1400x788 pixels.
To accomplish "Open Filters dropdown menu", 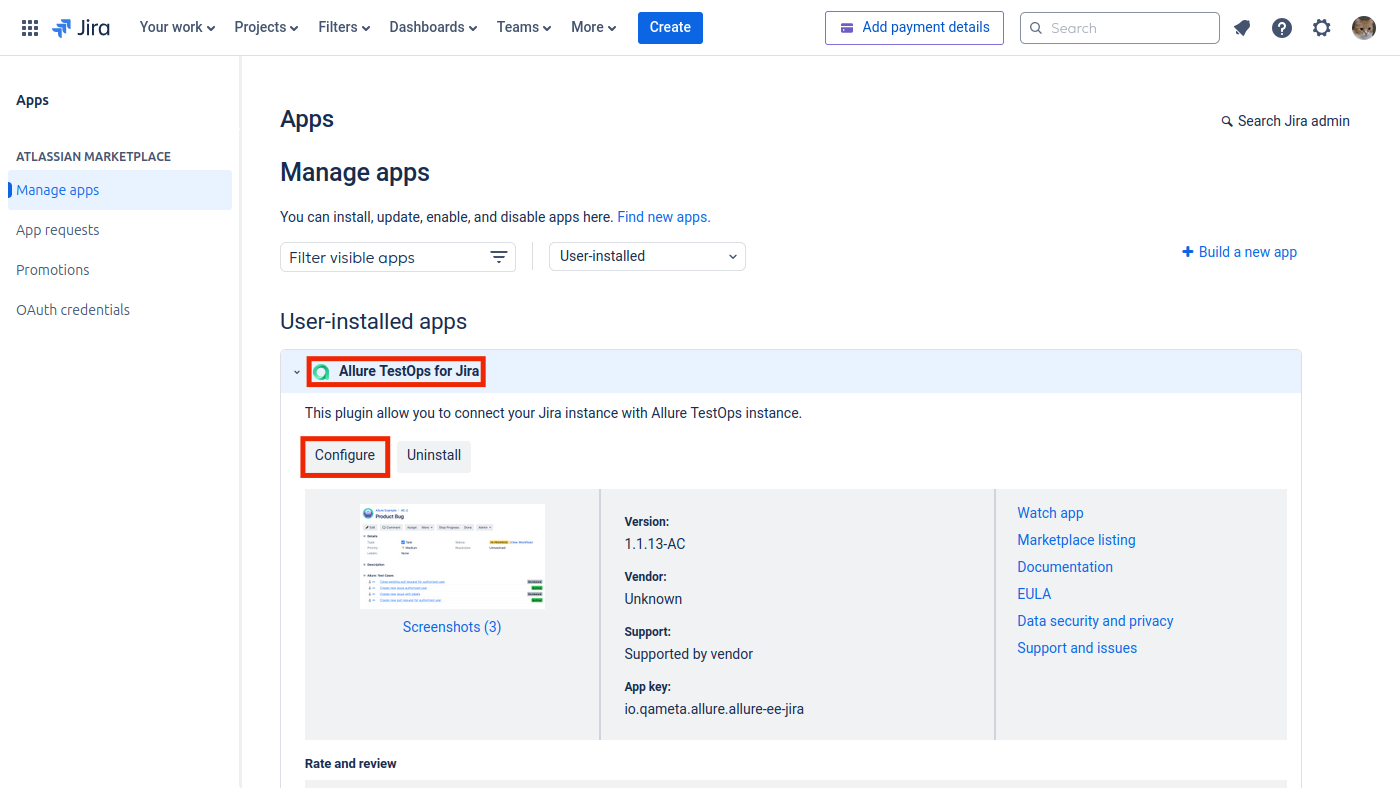I will click(344, 27).
